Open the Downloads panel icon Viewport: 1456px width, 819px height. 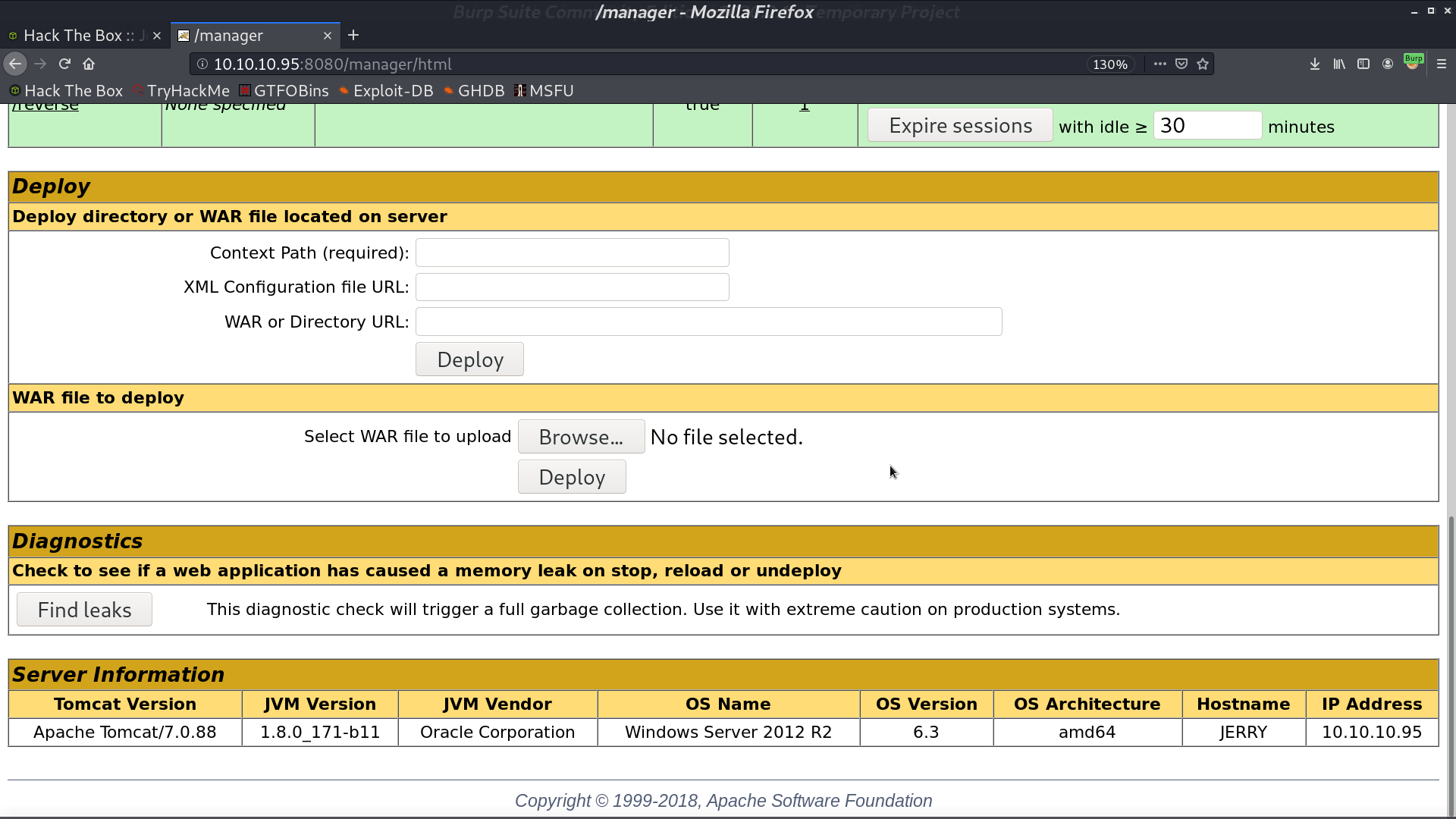click(x=1315, y=64)
